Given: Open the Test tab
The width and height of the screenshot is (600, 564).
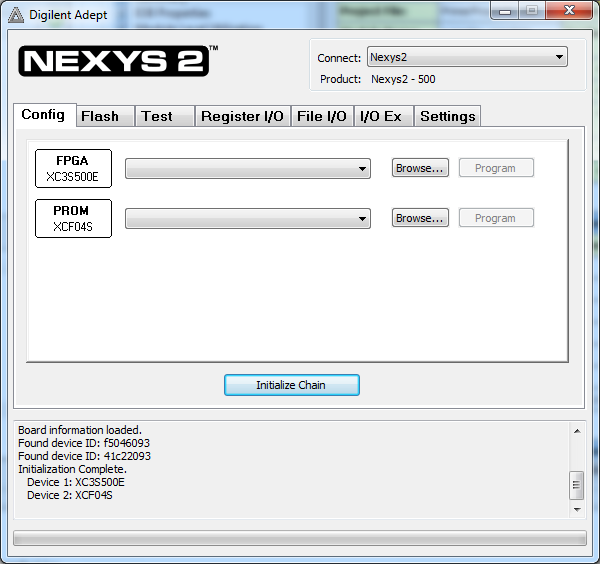Looking at the screenshot, I should click(x=165, y=116).
